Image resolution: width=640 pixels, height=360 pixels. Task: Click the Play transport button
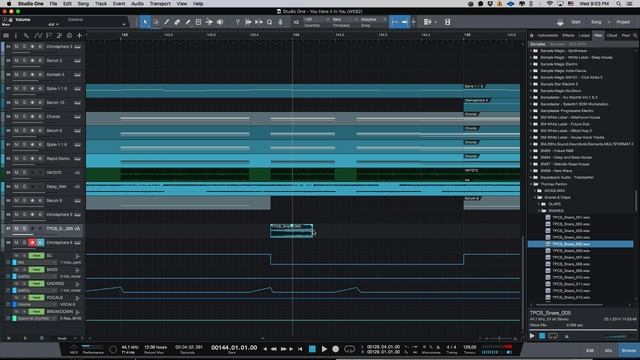coord(324,349)
